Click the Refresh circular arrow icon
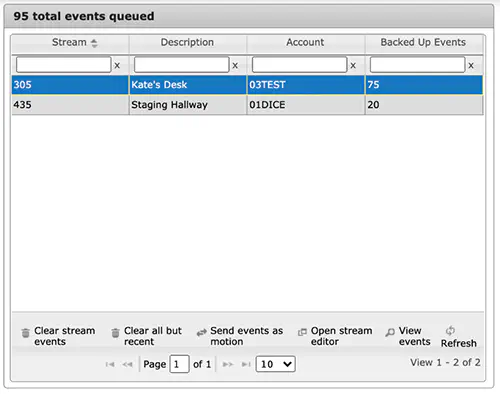Viewport: 500px width, 394px height. click(x=450, y=330)
